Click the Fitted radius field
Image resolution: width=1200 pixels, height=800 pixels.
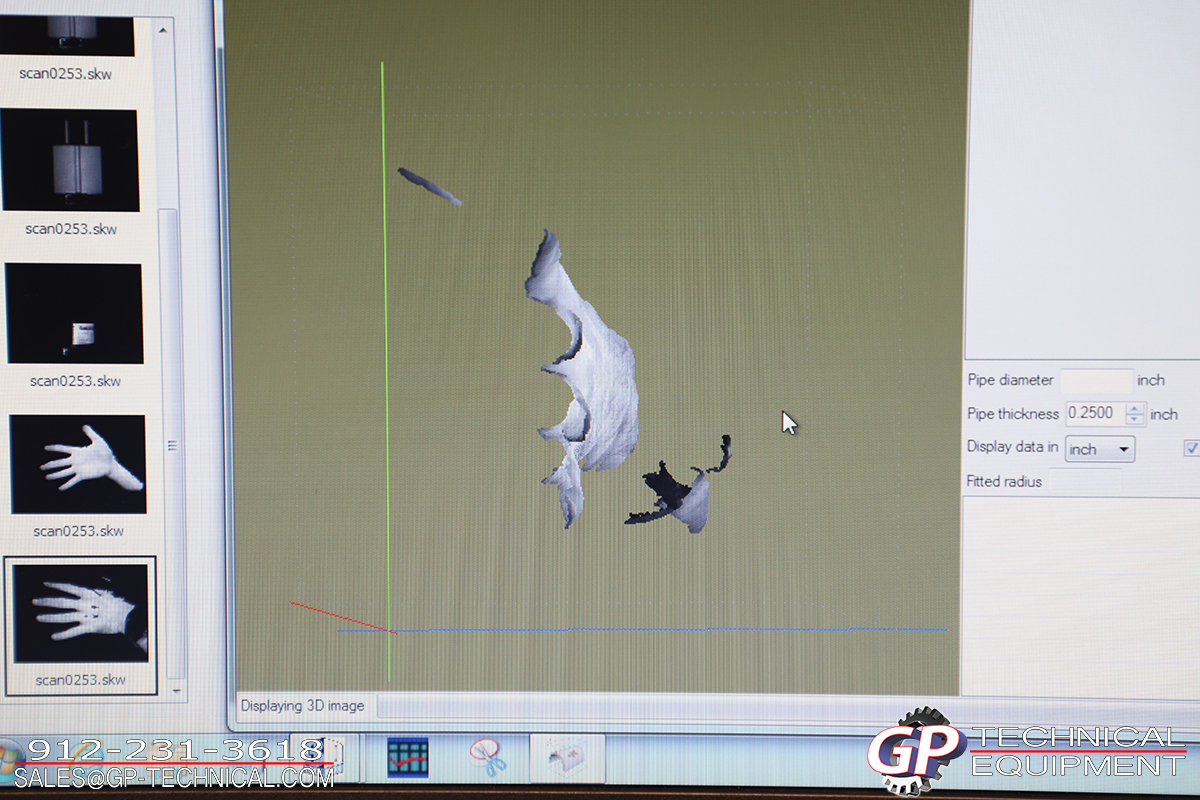coord(1085,482)
